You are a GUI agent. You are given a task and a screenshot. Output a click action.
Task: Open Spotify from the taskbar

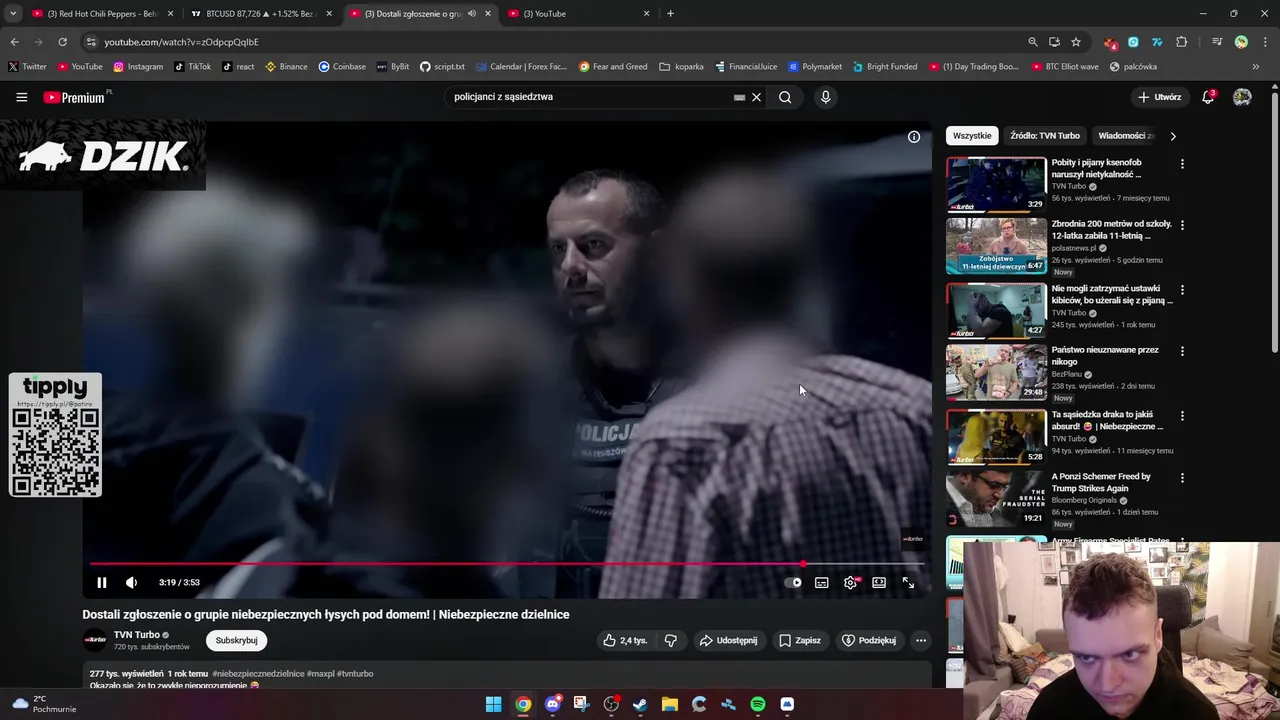click(x=758, y=704)
